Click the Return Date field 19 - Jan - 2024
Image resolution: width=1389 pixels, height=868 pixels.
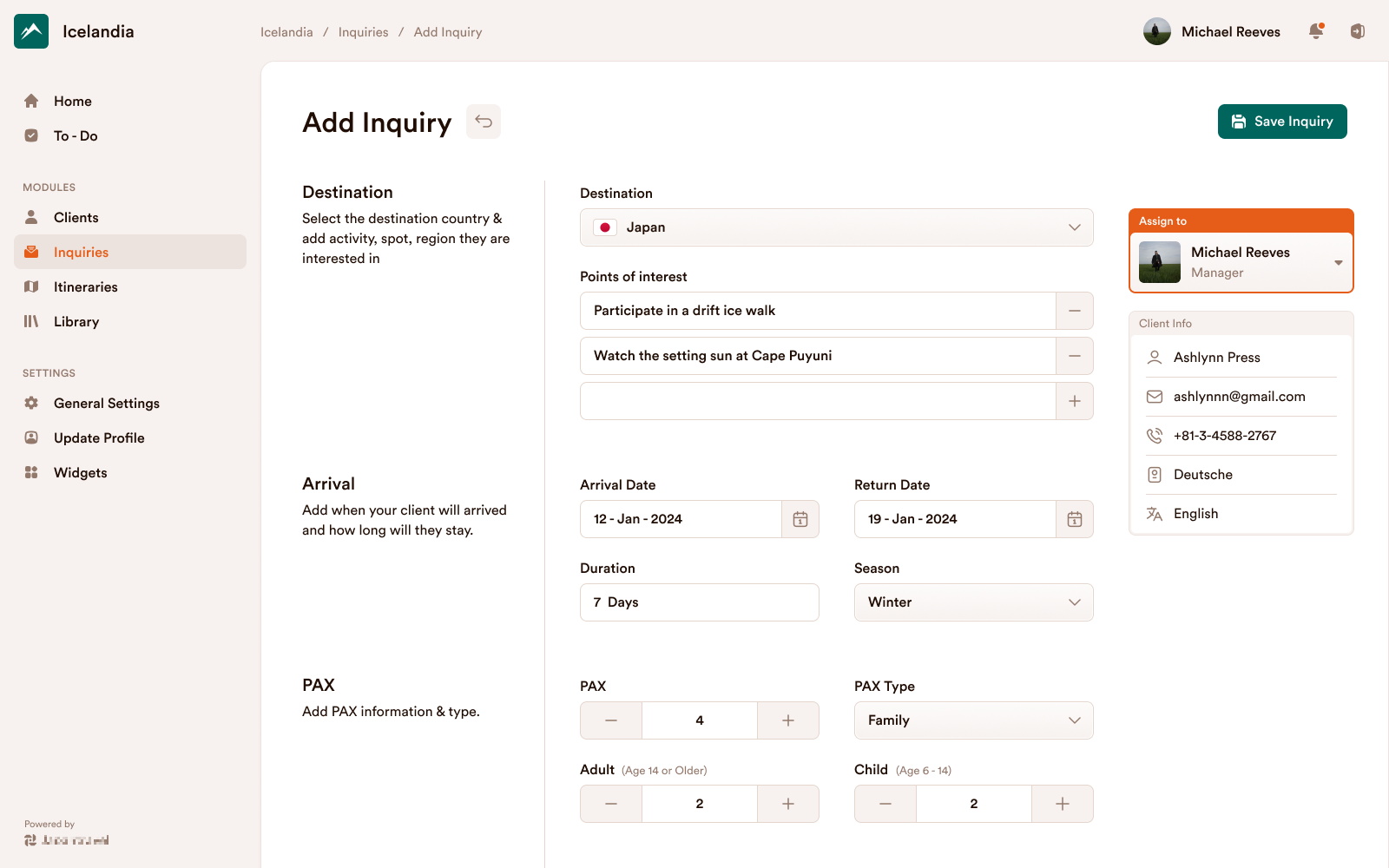(x=955, y=519)
